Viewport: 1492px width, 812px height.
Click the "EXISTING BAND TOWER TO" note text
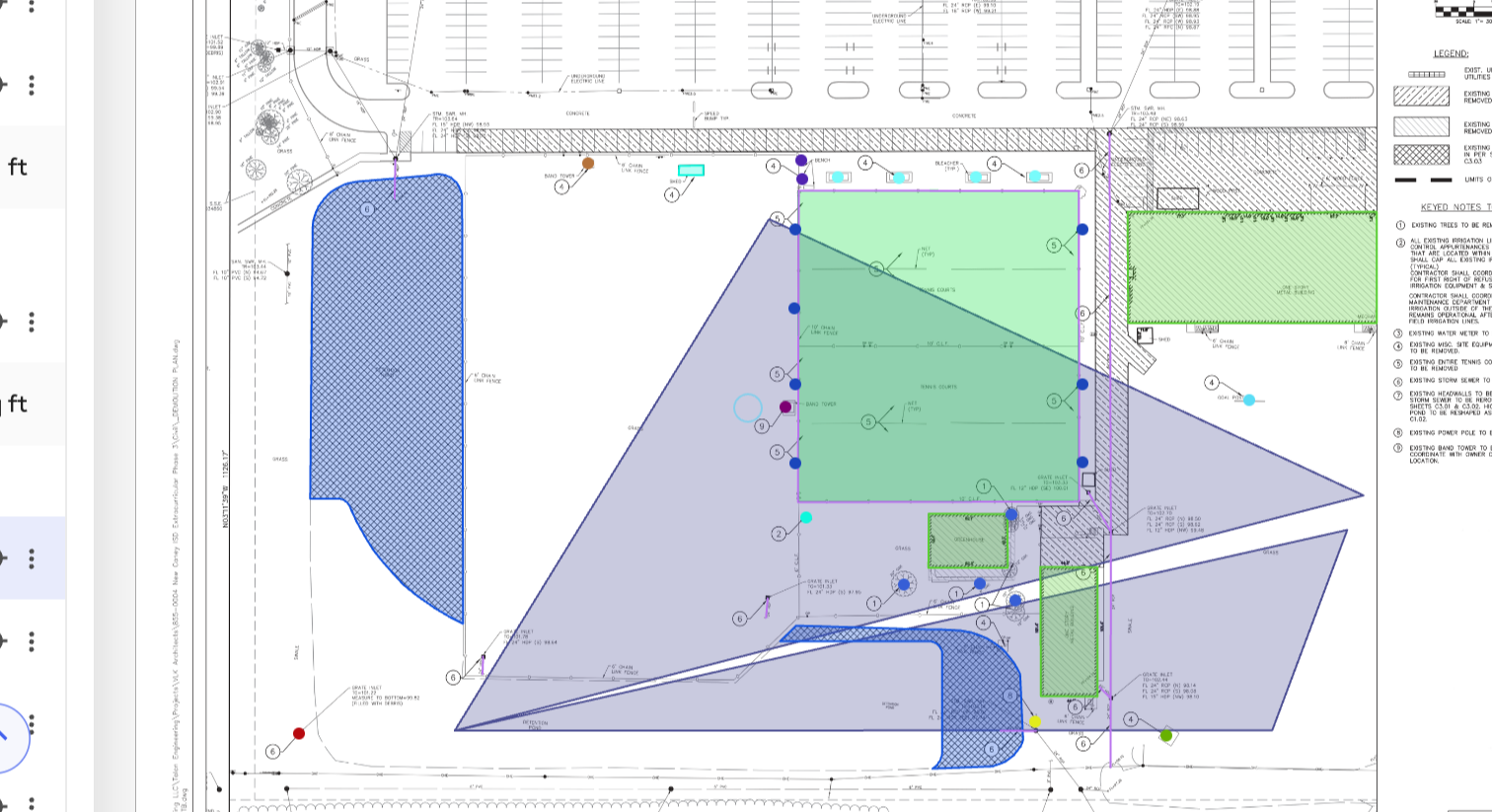tap(1451, 448)
